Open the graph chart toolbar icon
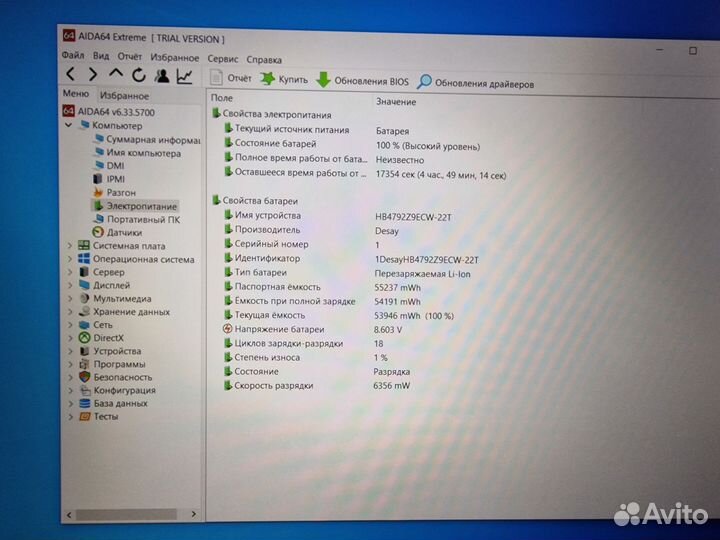 [x=185, y=77]
